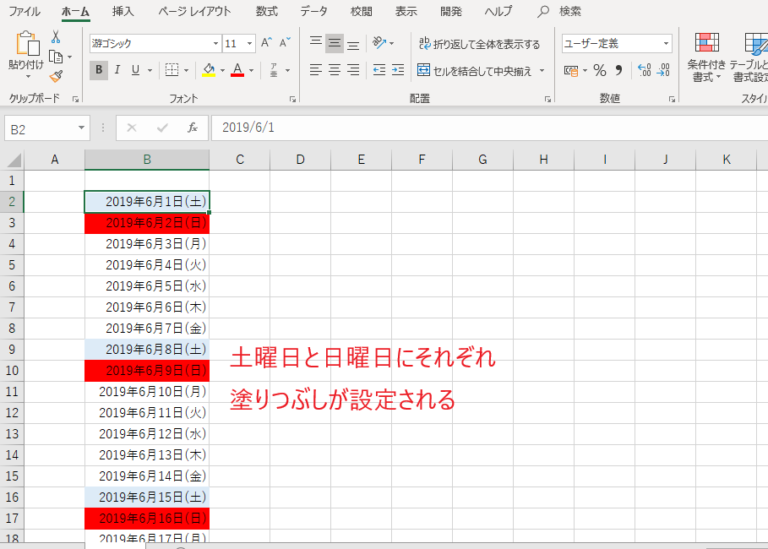Click the text orientation icon
The image size is (768, 549).
380,43
